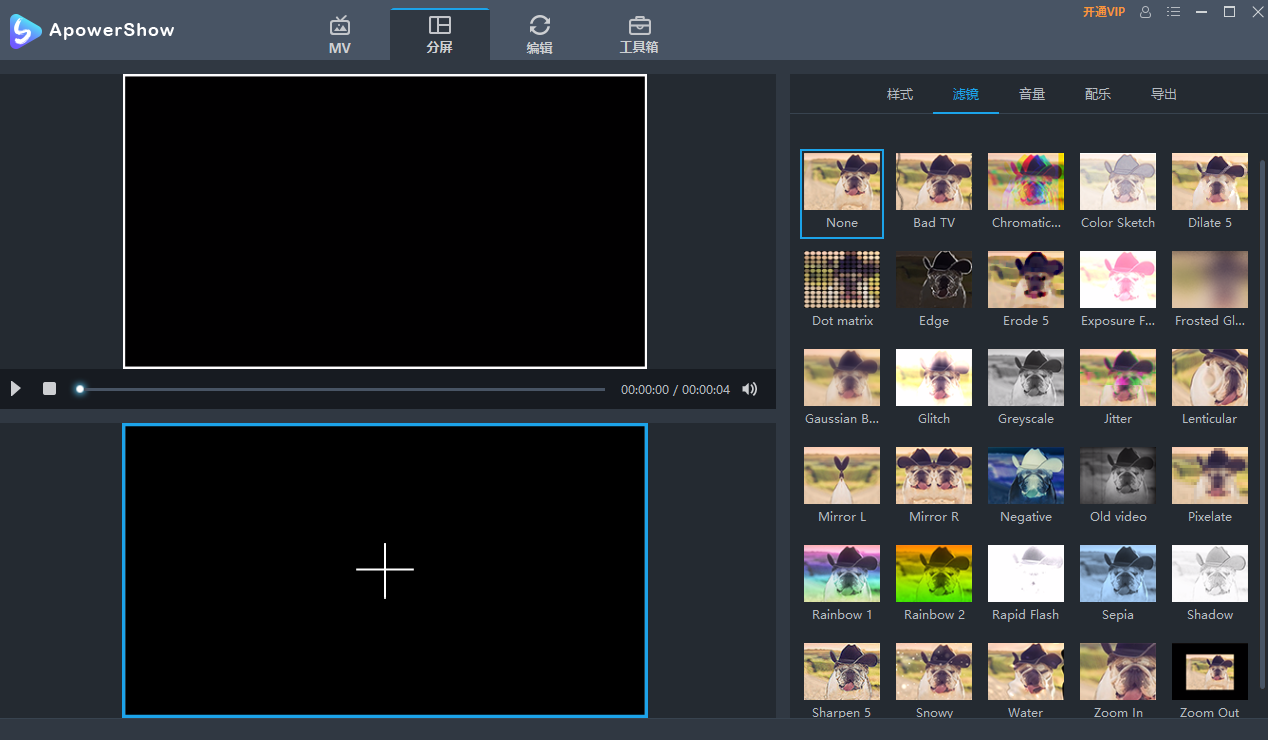Switch to the 音量 (Volume) tab
The image size is (1268, 740).
tap(1031, 94)
